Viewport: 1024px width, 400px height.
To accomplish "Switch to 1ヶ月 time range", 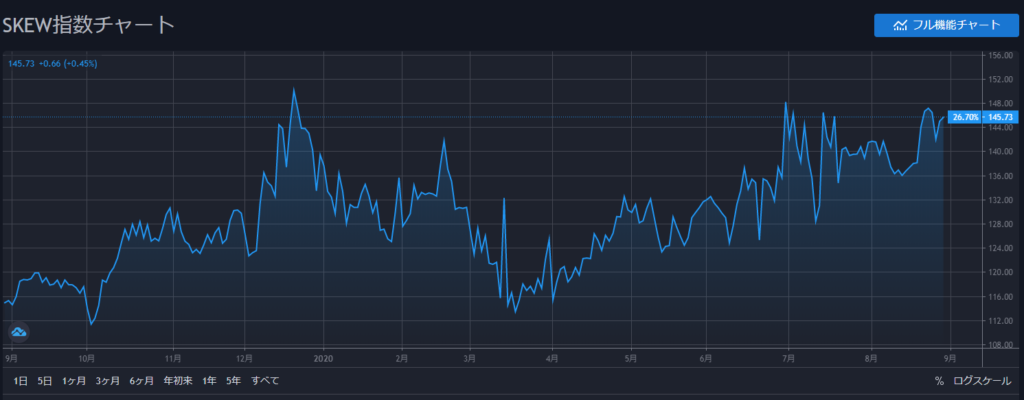I will (74, 380).
